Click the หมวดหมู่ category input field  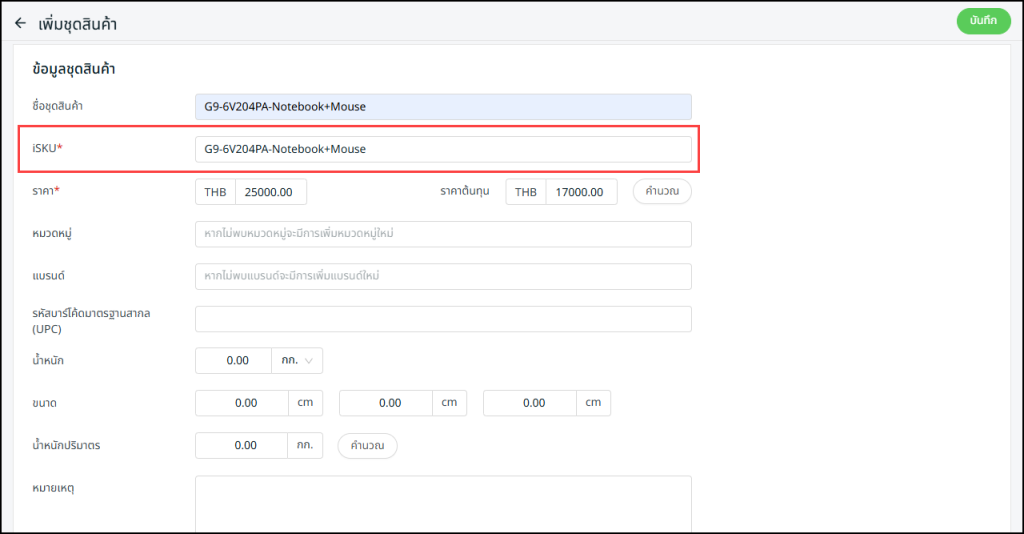(443, 234)
